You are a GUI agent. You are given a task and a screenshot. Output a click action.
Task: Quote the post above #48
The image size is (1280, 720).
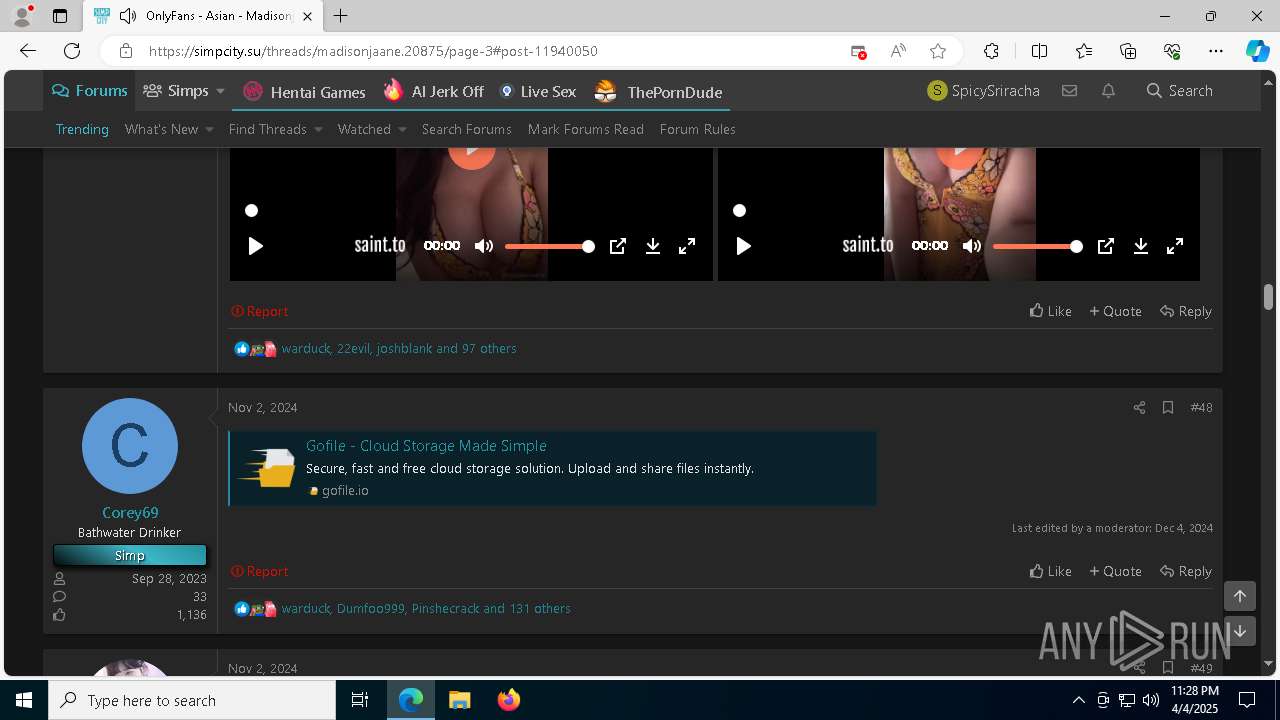tap(1115, 311)
